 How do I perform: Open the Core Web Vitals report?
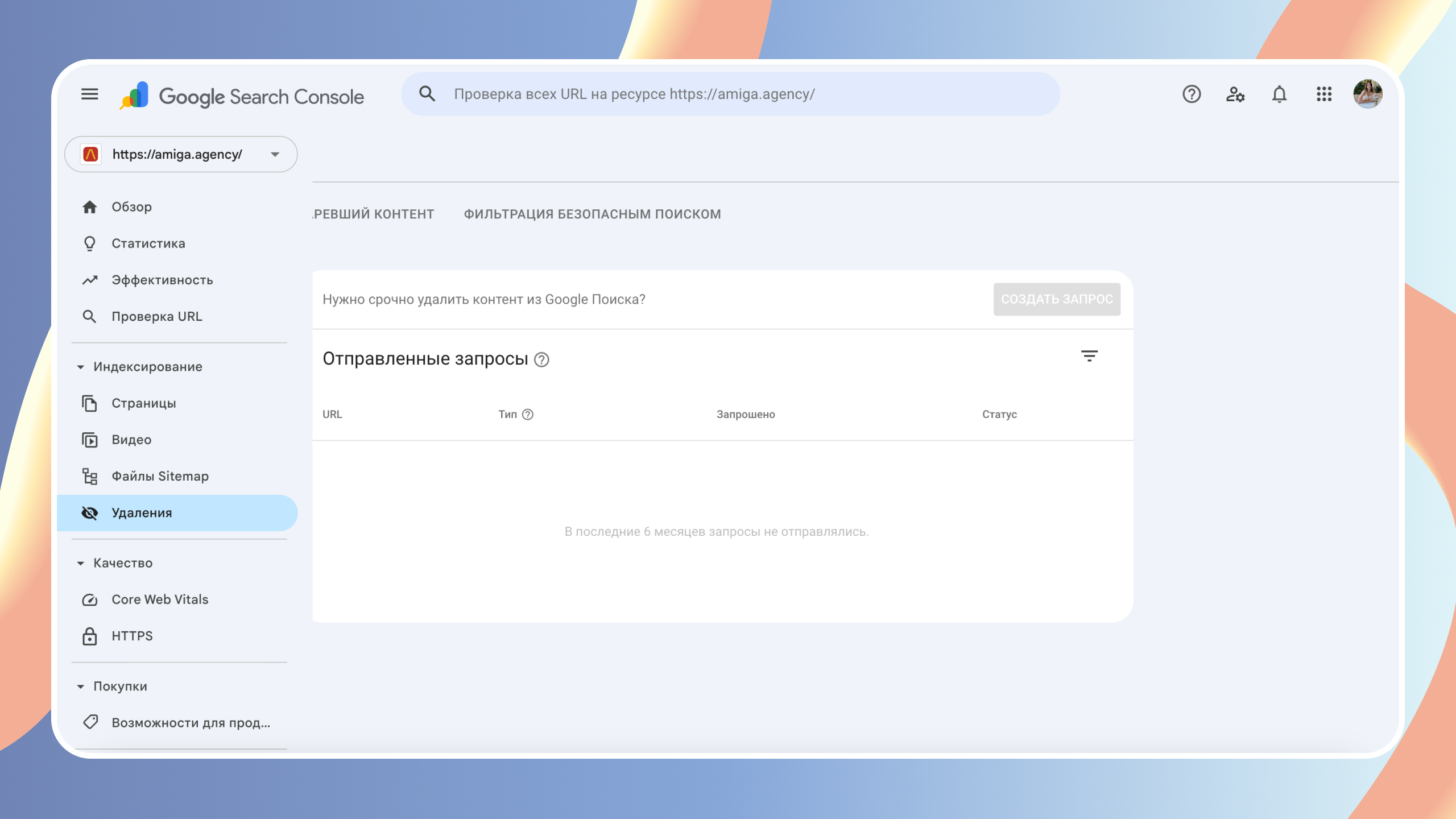pyautogui.click(x=160, y=599)
